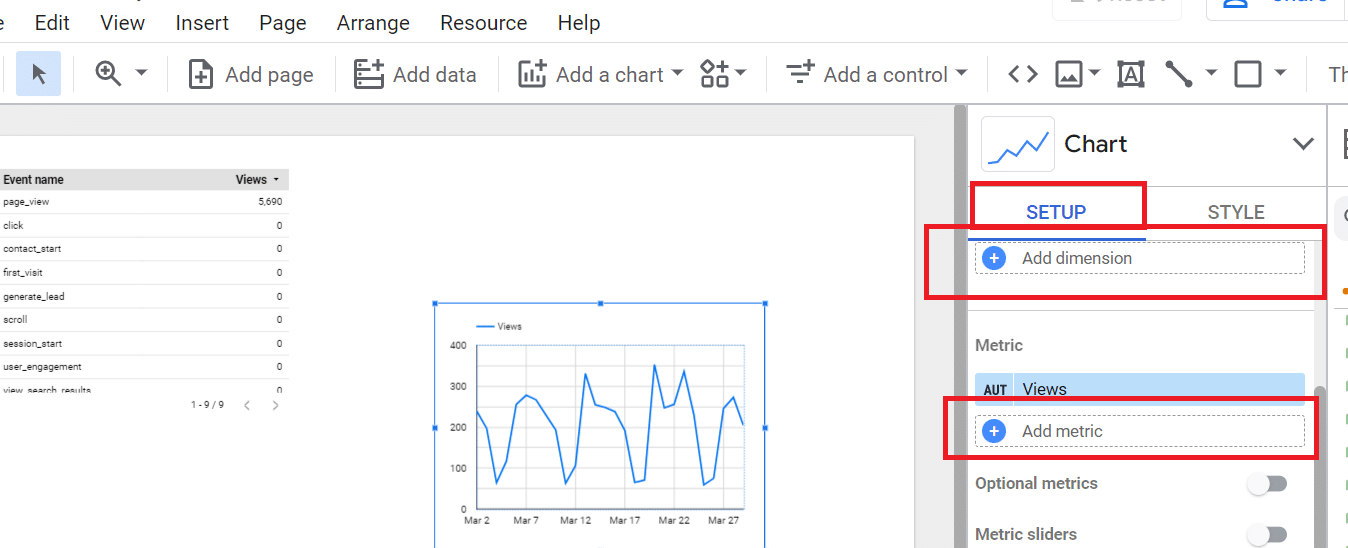Sort table by Views column header
The height and width of the screenshot is (548, 1348).
point(251,180)
